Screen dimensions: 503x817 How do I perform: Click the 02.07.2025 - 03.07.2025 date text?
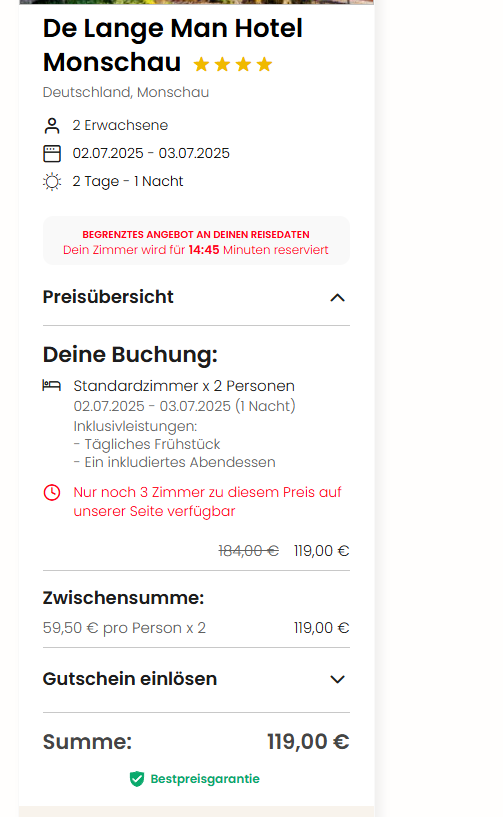tap(151, 153)
